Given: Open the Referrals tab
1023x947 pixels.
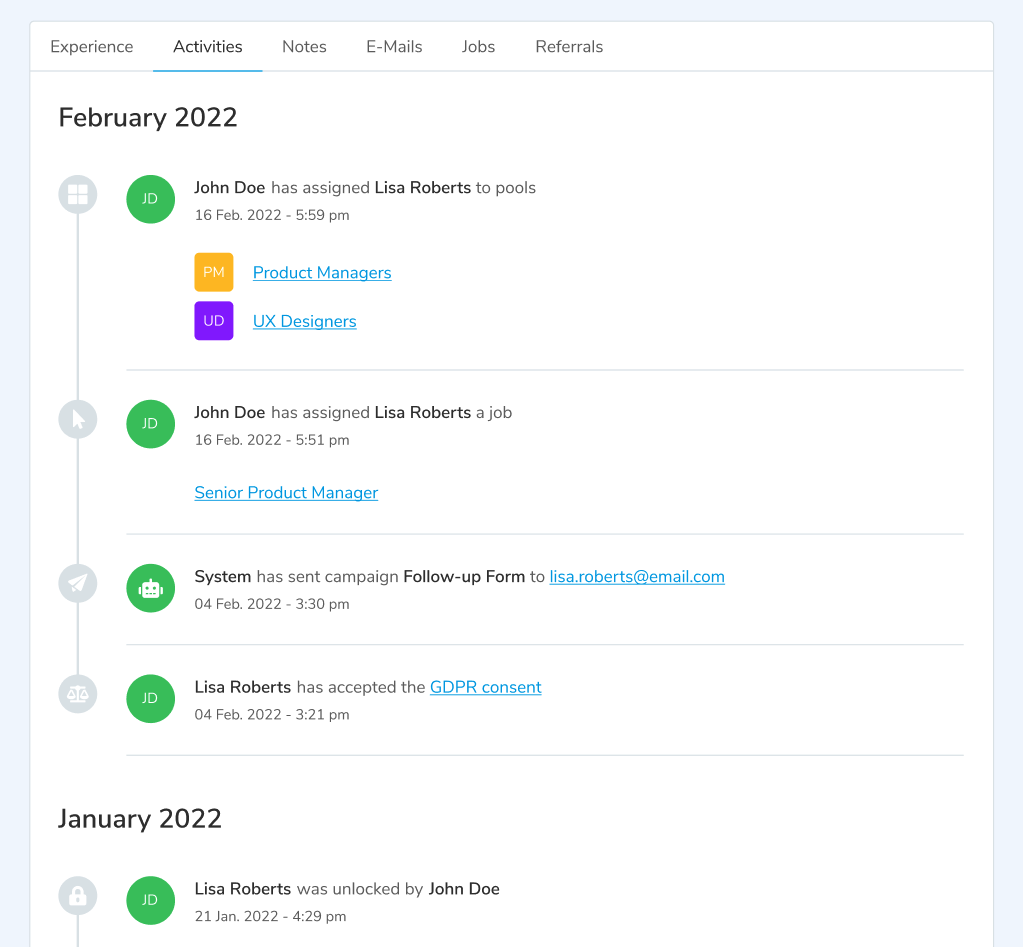Looking at the screenshot, I should [569, 47].
